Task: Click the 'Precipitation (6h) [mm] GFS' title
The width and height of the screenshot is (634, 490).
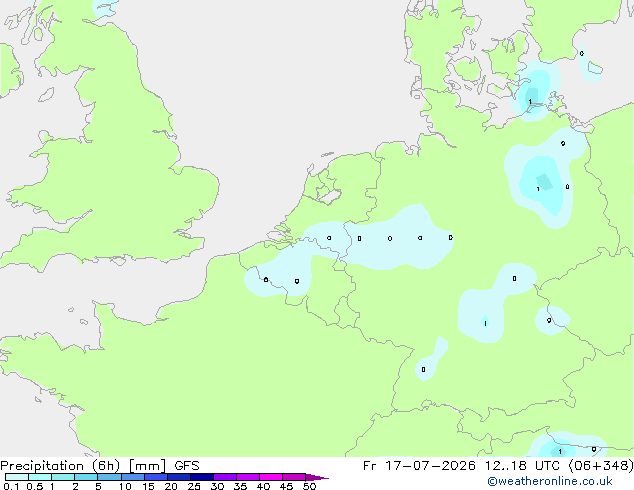Action: 100,466
